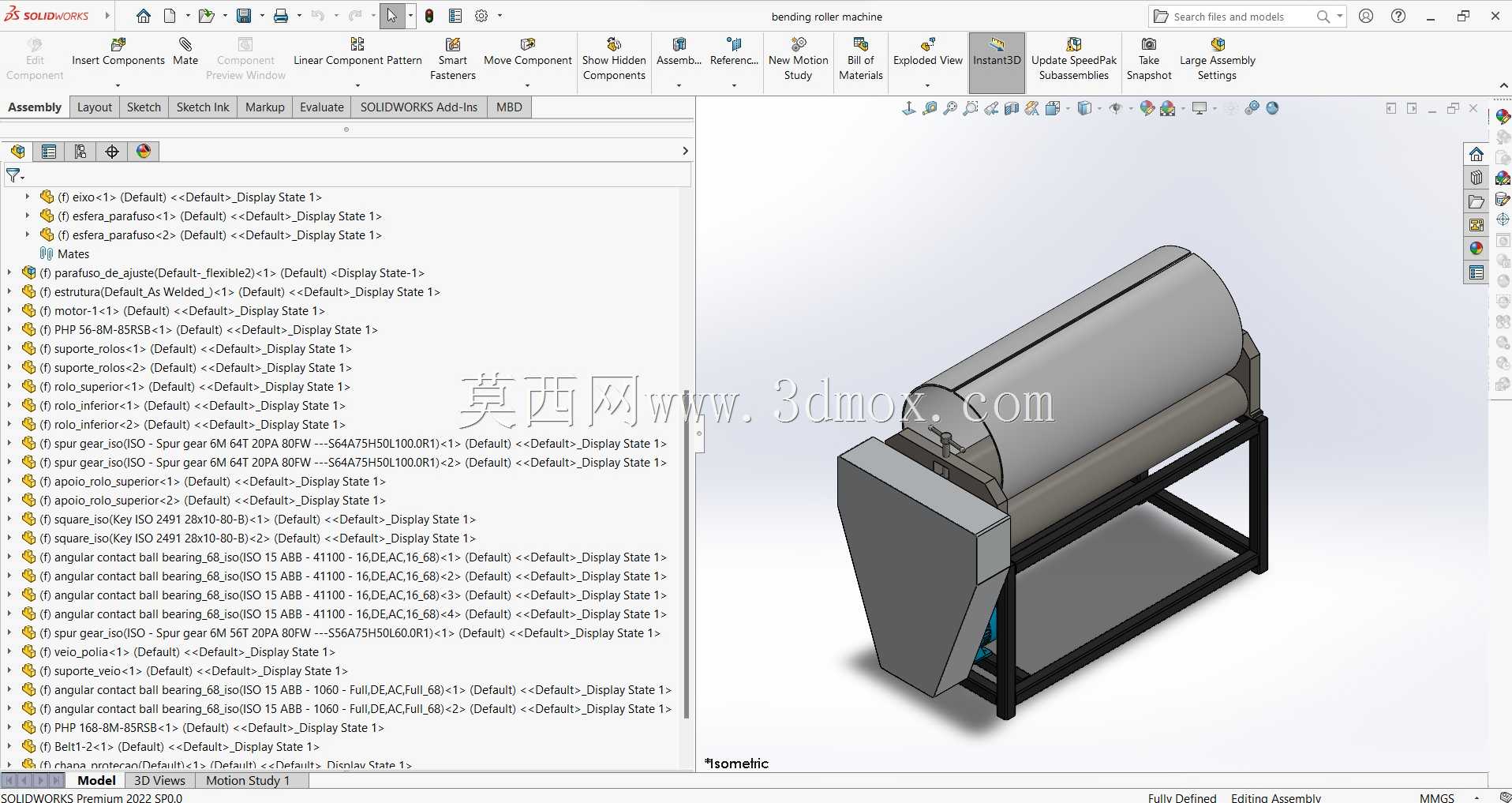This screenshot has height=803, width=1512.
Task: Click the Rebuild traffic light icon
Action: click(x=429, y=16)
